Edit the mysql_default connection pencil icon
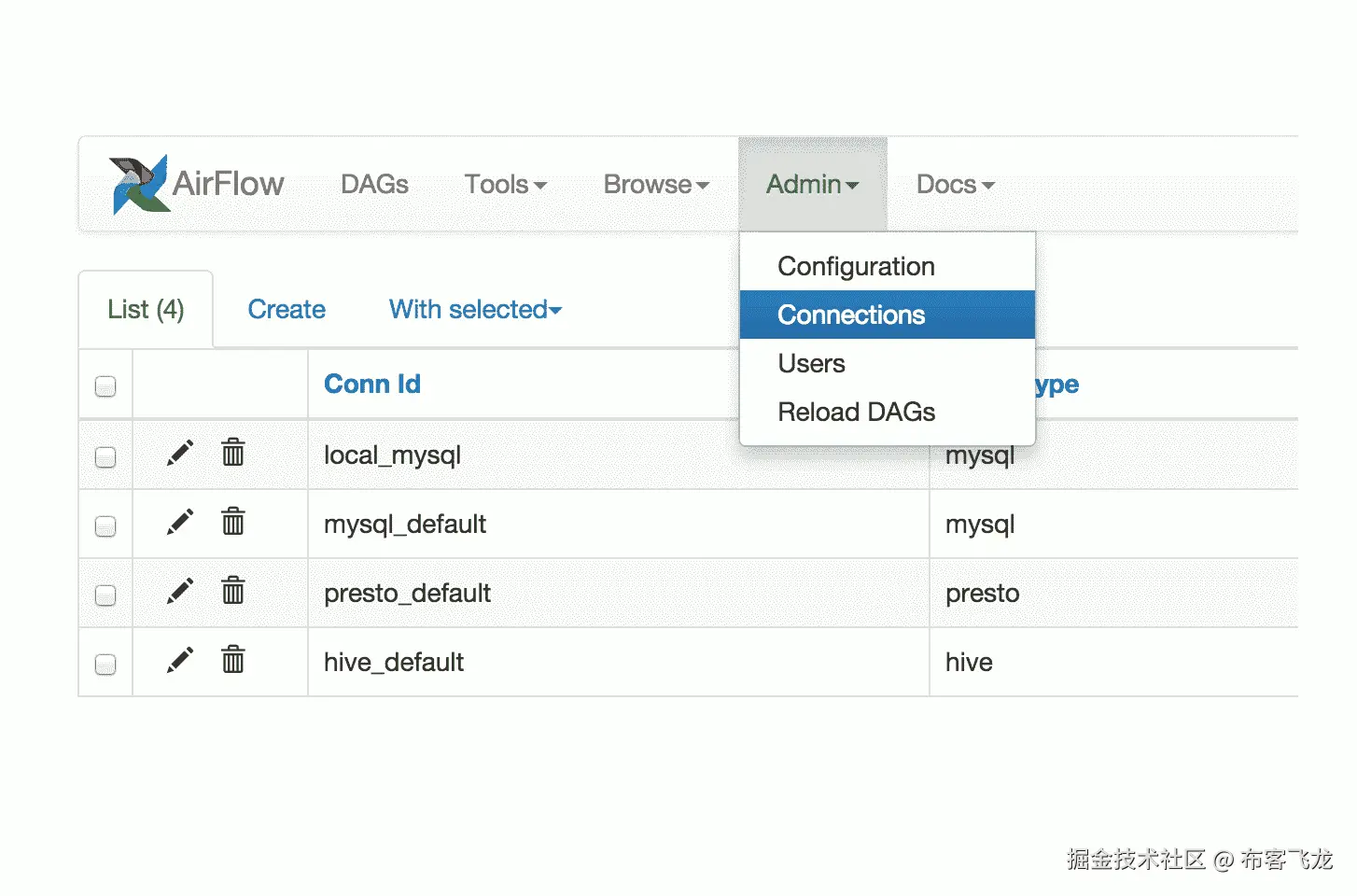Screen dimensions: 1357x896 click(x=180, y=523)
